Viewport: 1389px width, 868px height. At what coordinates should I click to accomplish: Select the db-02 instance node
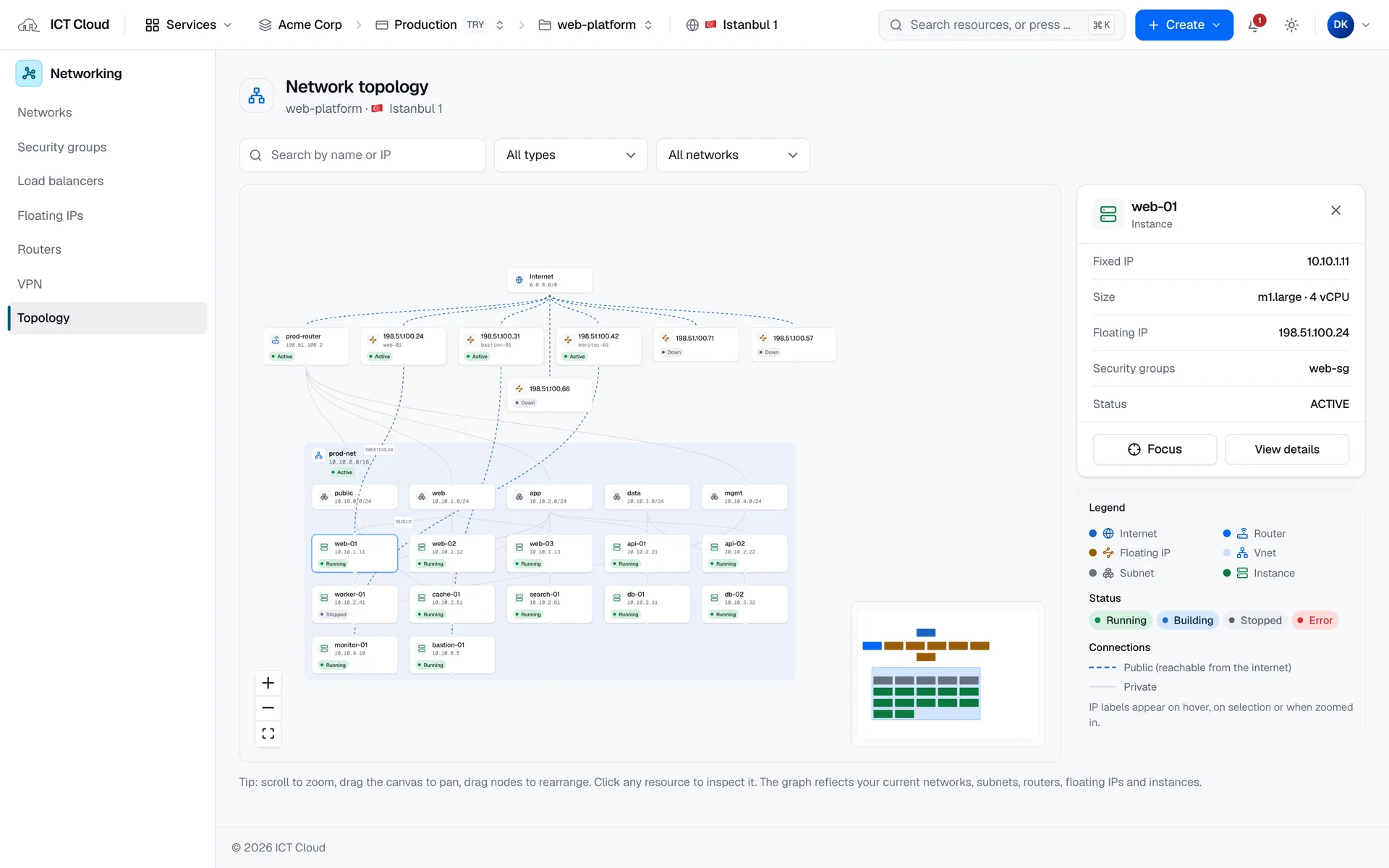click(744, 604)
